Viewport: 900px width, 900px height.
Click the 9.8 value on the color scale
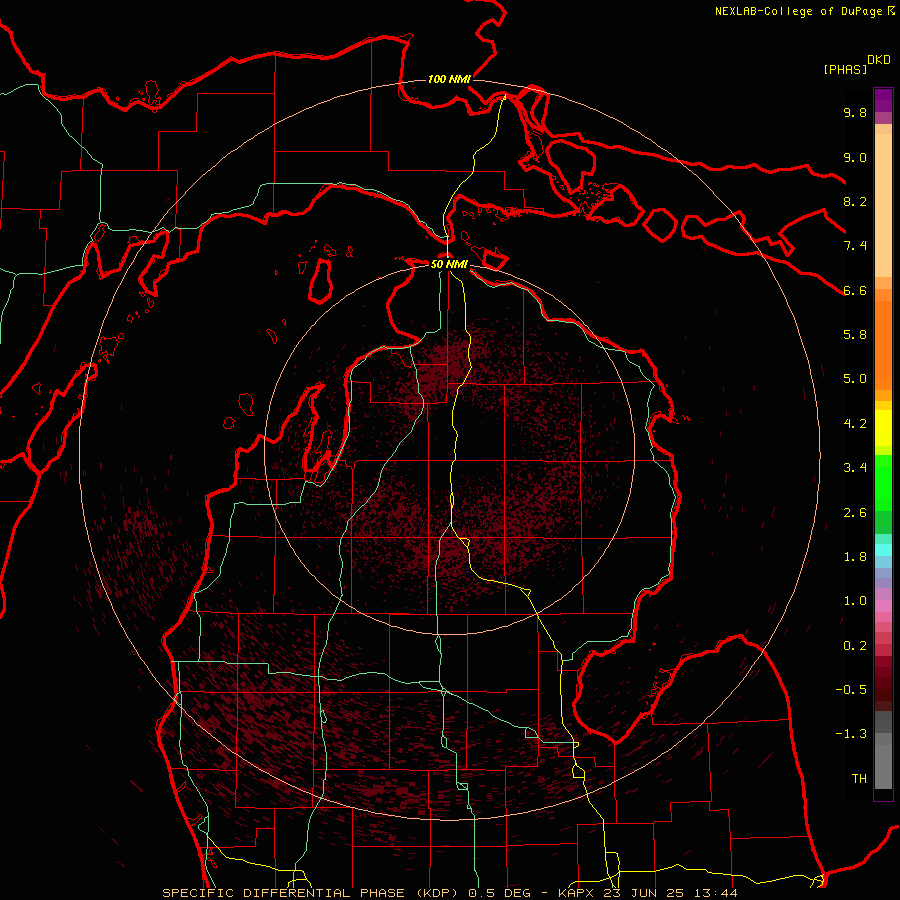coord(855,112)
